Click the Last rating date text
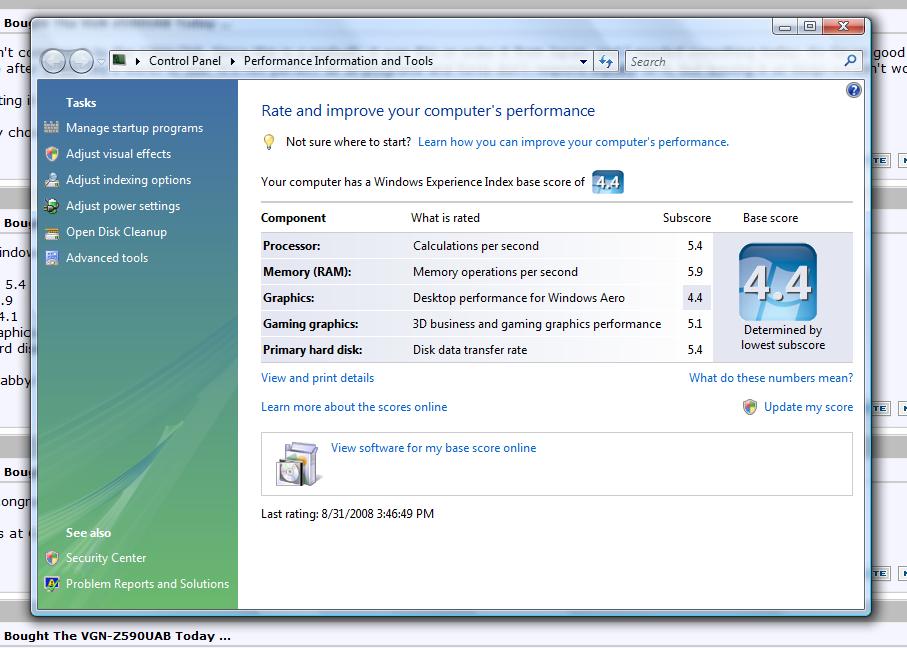Image resolution: width=907 pixels, height=648 pixels. (347, 514)
